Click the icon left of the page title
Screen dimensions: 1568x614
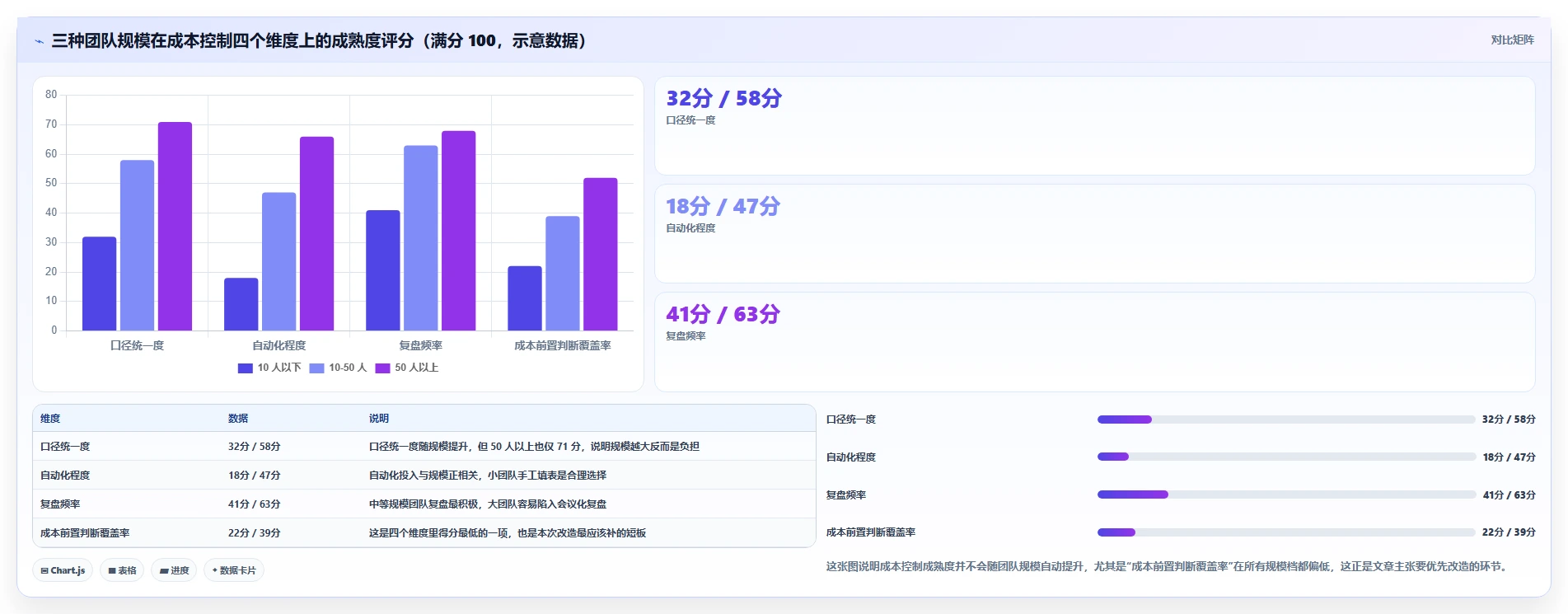[x=39, y=41]
